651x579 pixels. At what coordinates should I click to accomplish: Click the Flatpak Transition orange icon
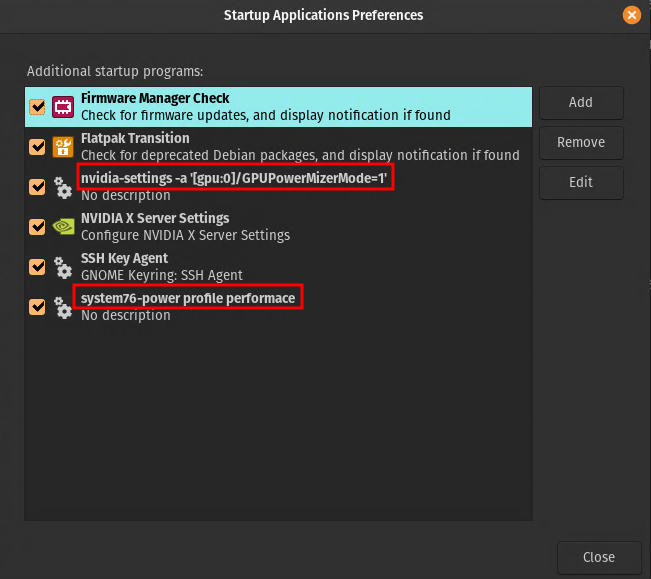pyautogui.click(x=63, y=147)
